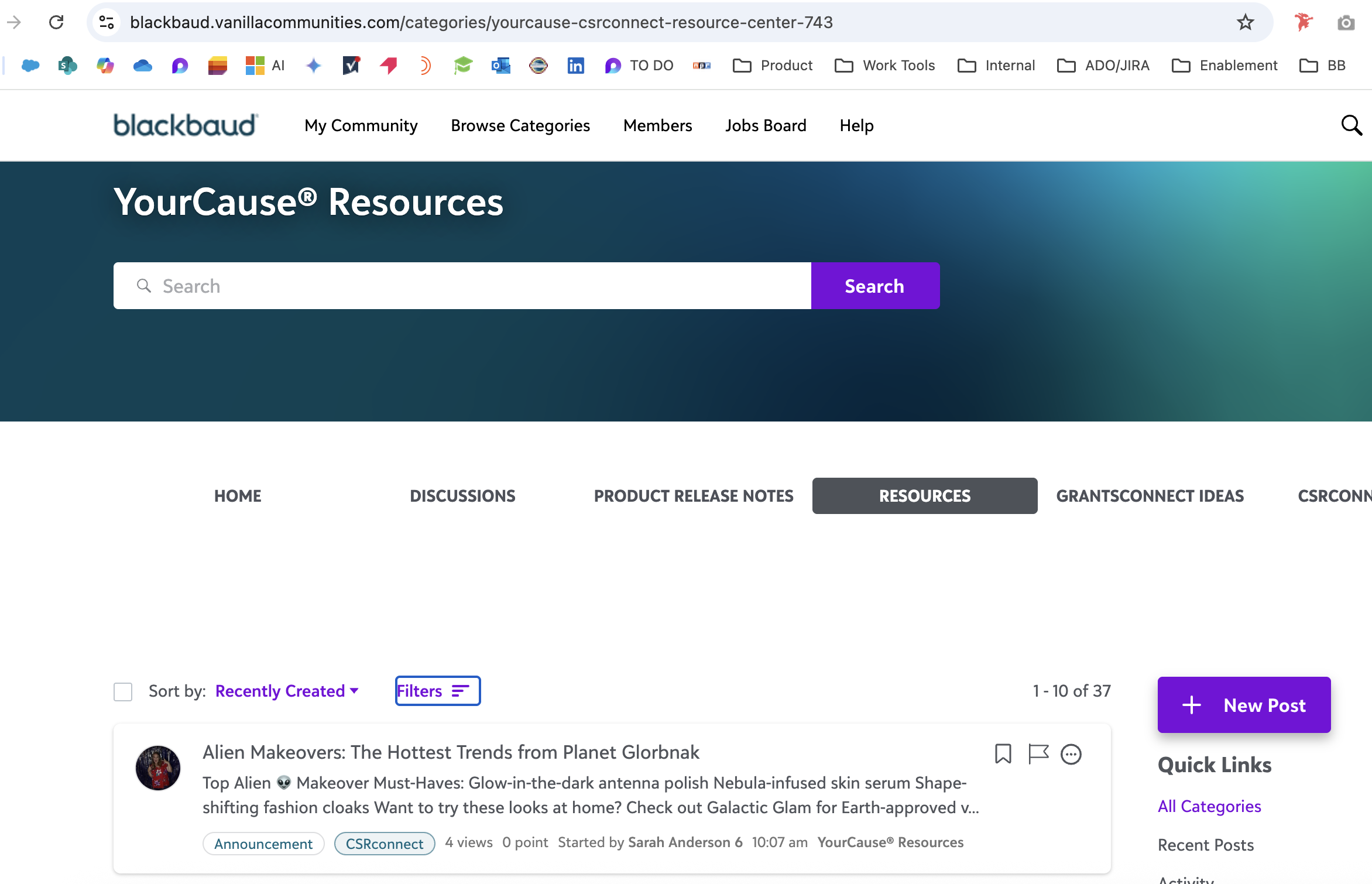
Task: Open the Help menu
Action: 857,125
